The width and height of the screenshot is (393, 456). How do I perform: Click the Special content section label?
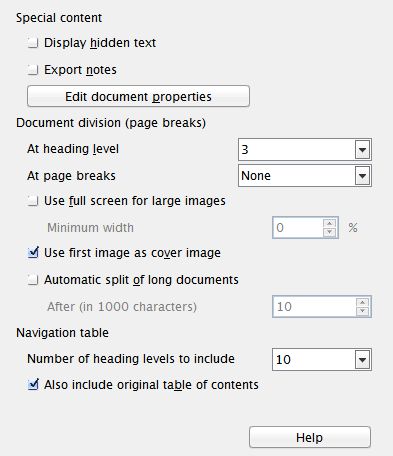[x=59, y=18]
